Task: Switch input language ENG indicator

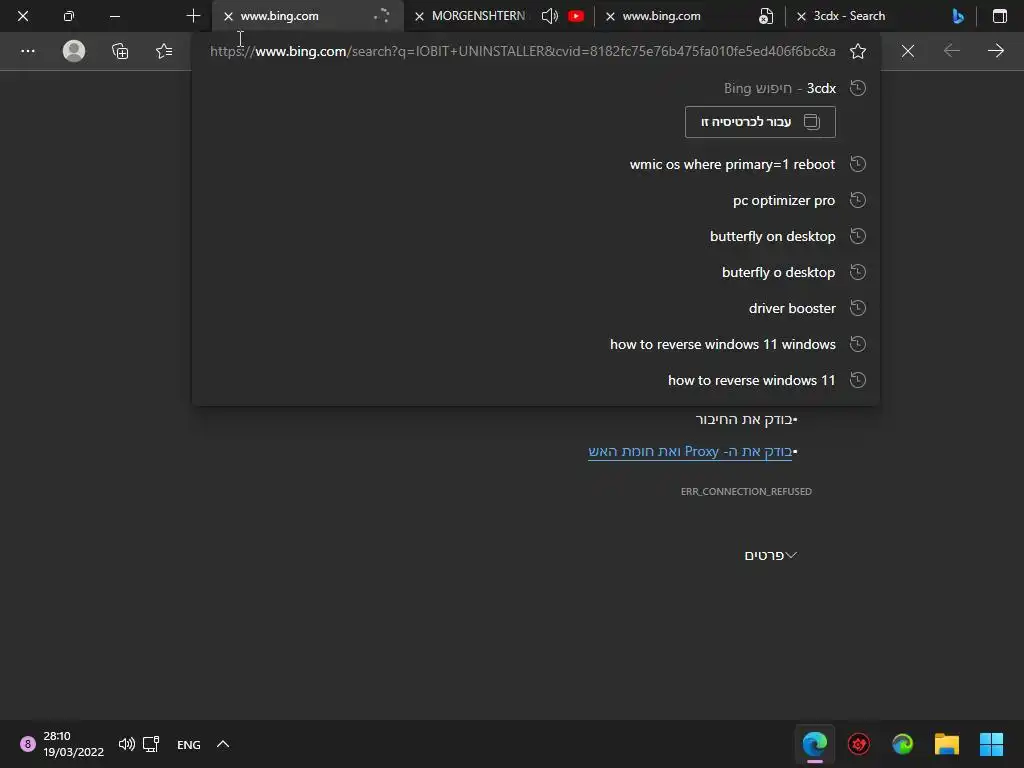Action: 189,744
